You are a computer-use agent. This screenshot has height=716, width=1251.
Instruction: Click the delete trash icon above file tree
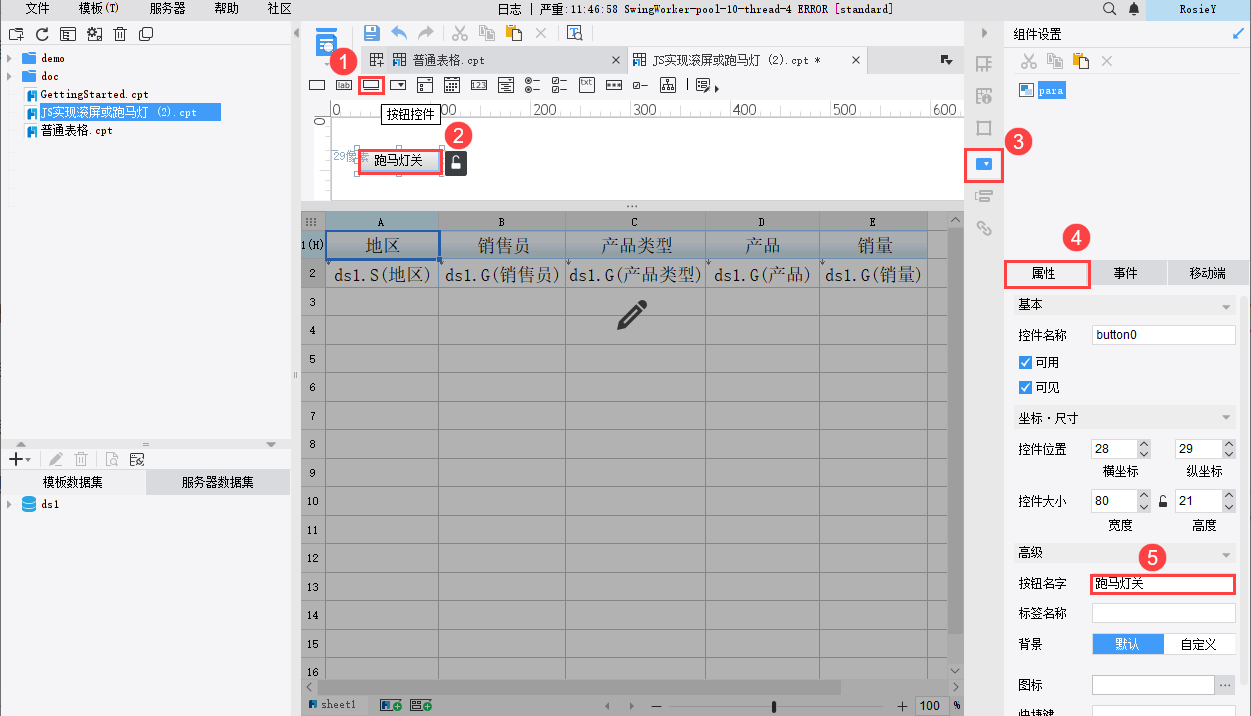(120, 34)
